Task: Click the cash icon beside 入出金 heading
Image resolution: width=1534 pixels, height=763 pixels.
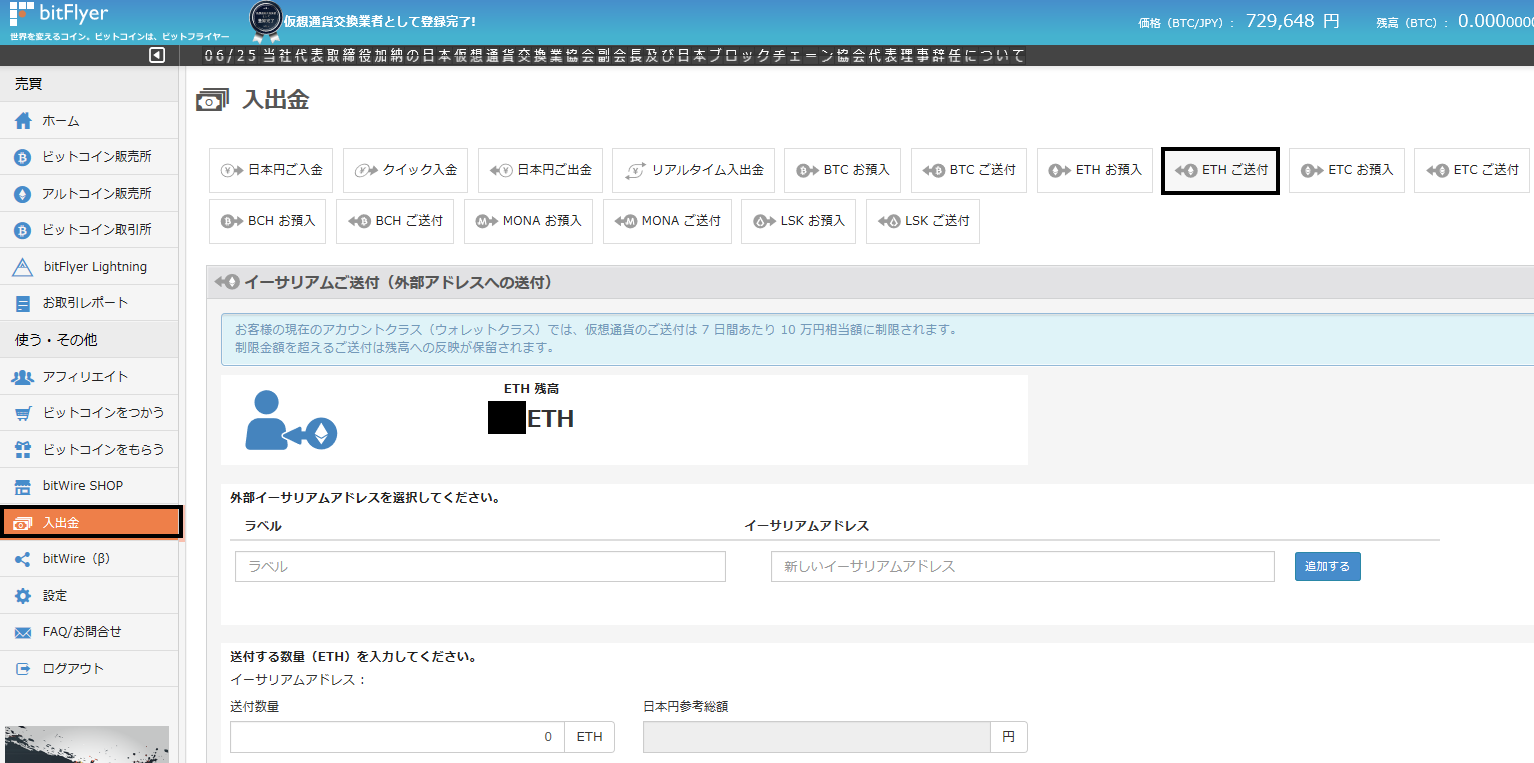Action: tap(212, 100)
